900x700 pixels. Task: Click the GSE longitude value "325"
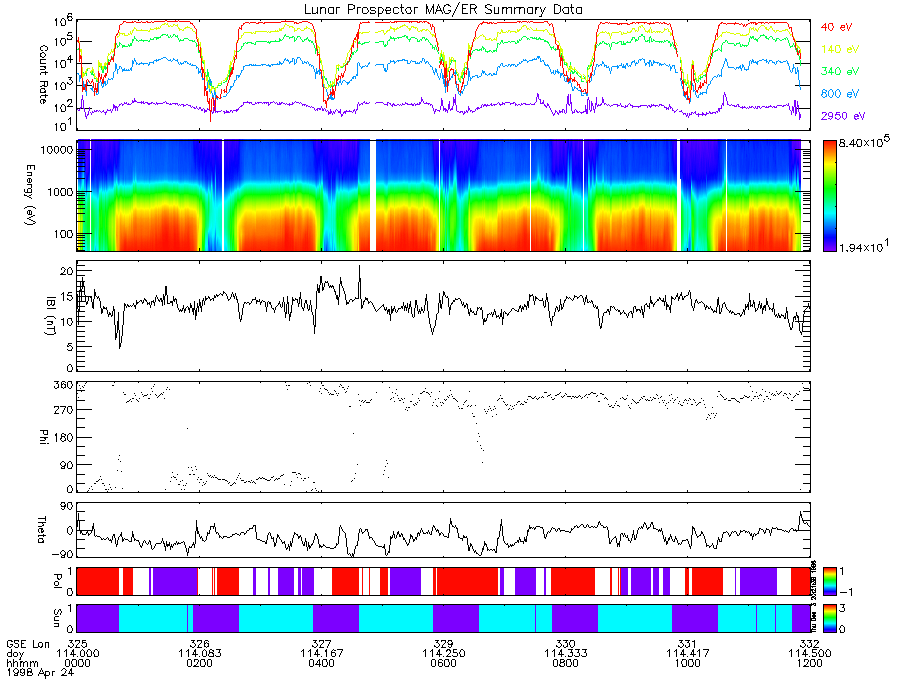pos(77,644)
